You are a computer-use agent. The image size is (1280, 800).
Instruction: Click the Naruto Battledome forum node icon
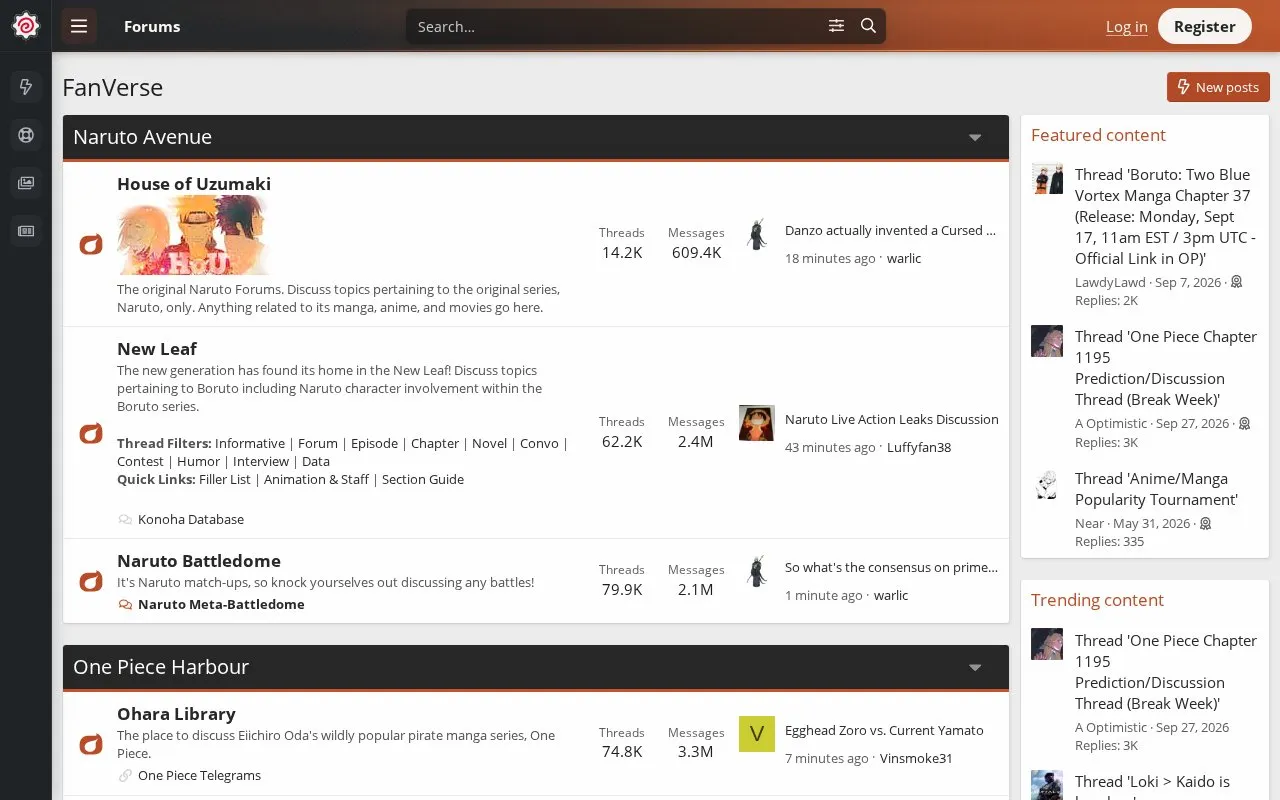91,581
